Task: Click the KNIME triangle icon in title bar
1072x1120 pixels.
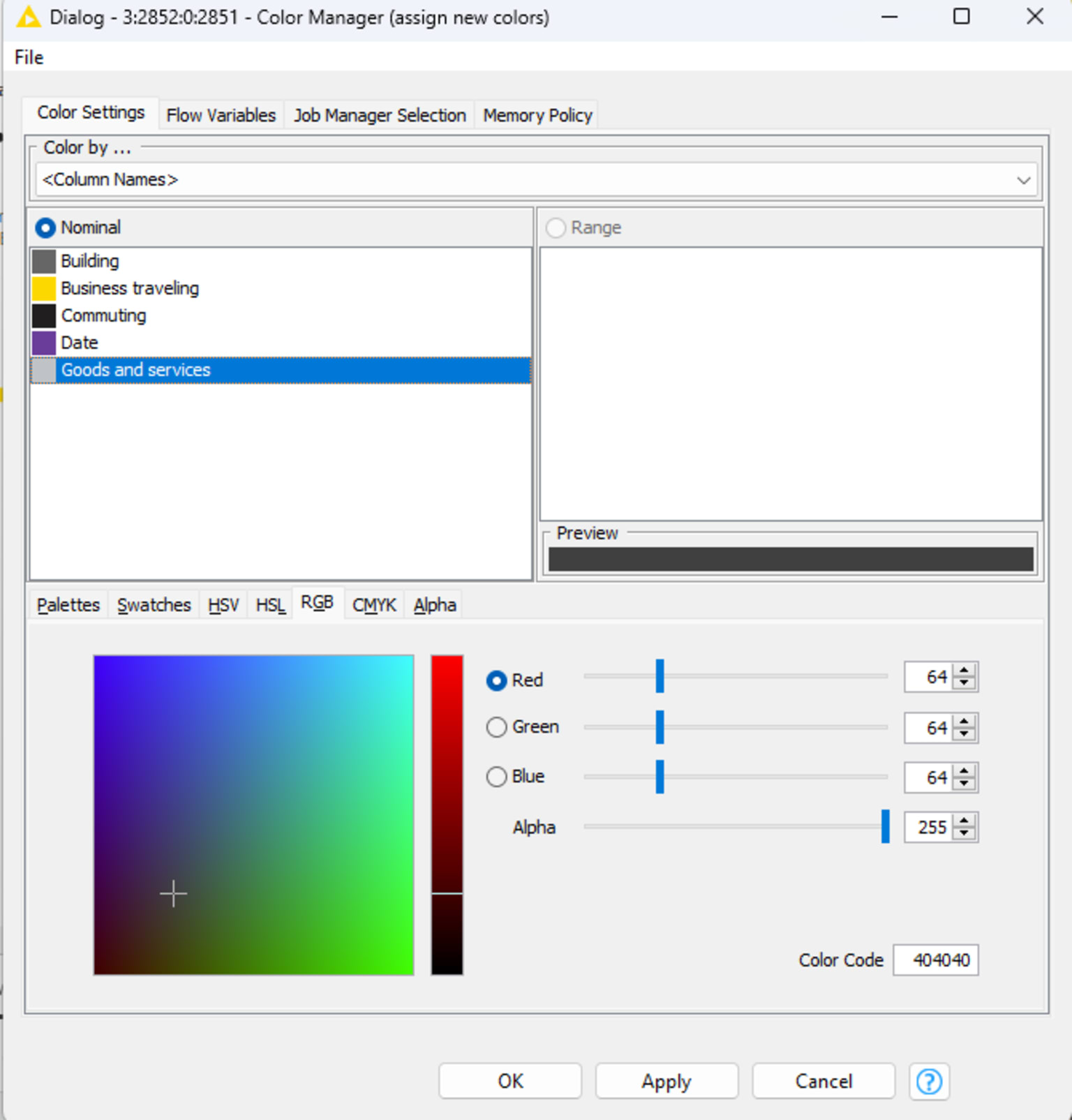Action: pyautogui.click(x=28, y=17)
